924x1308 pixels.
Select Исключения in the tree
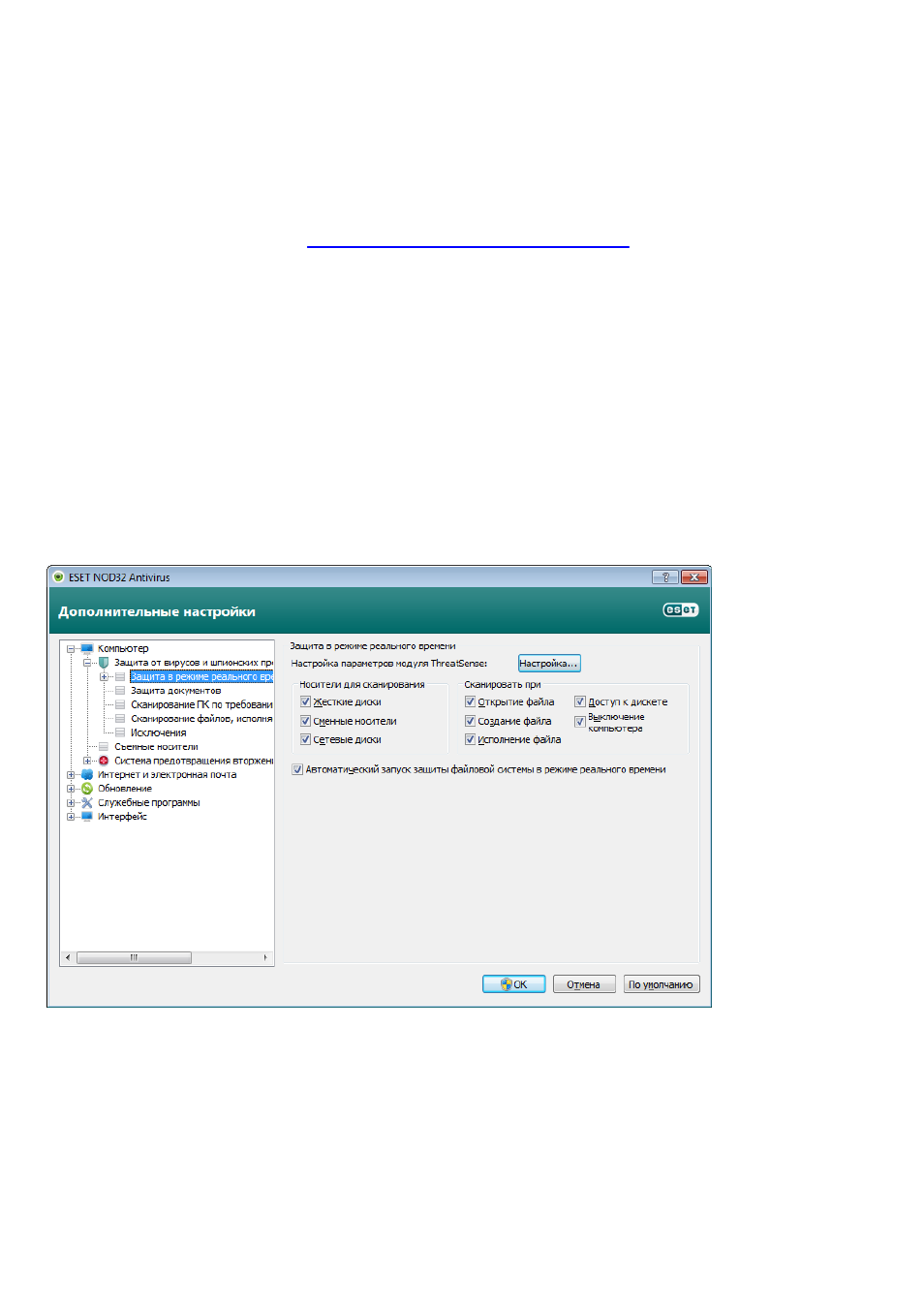pos(158,732)
